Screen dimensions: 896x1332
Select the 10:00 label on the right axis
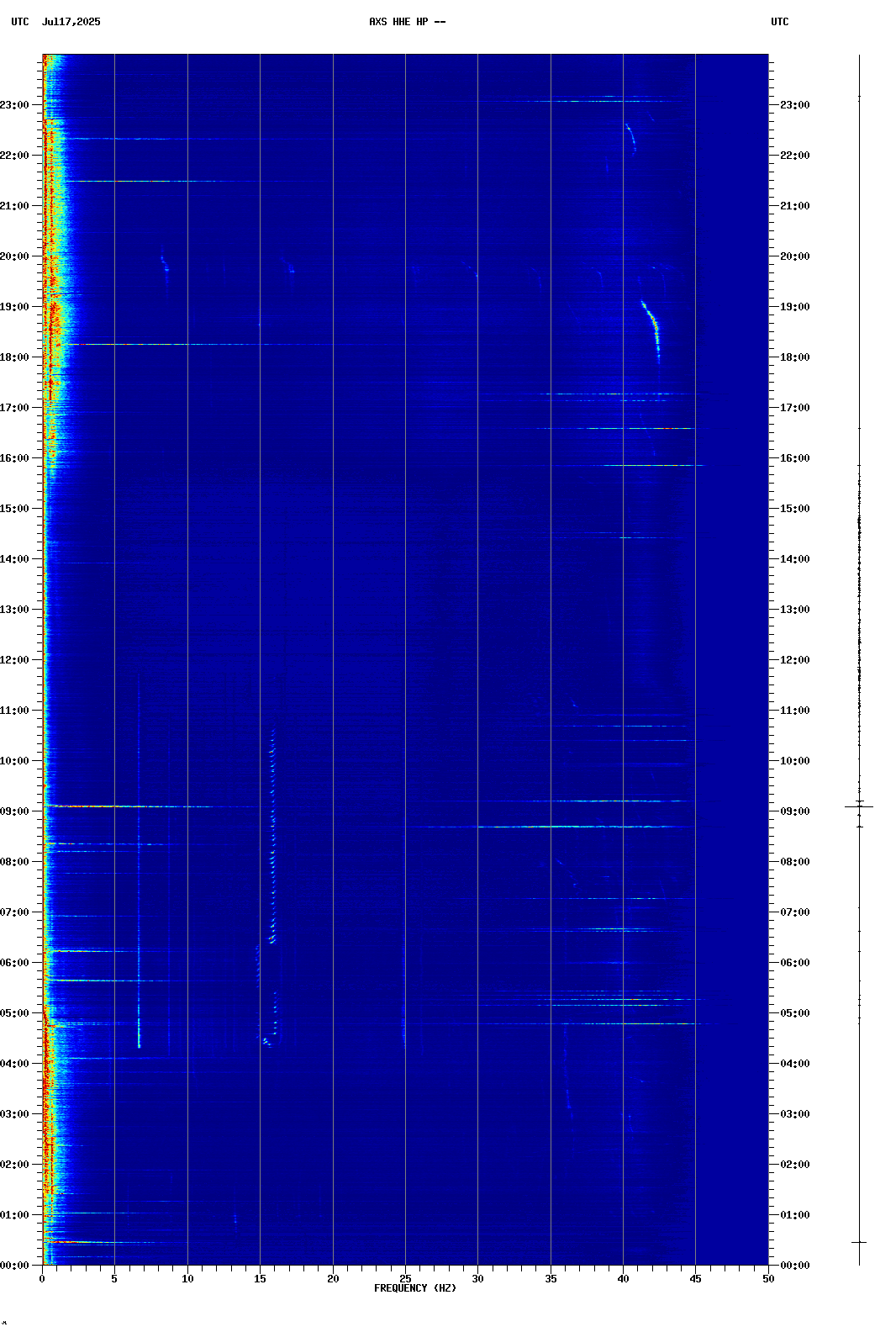click(x=795, y=761)
